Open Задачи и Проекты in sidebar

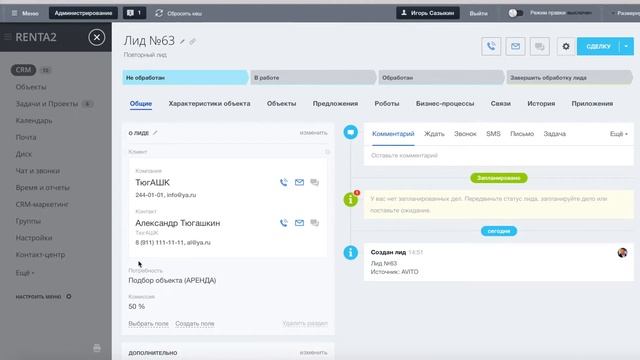click(x=47, y=104)
